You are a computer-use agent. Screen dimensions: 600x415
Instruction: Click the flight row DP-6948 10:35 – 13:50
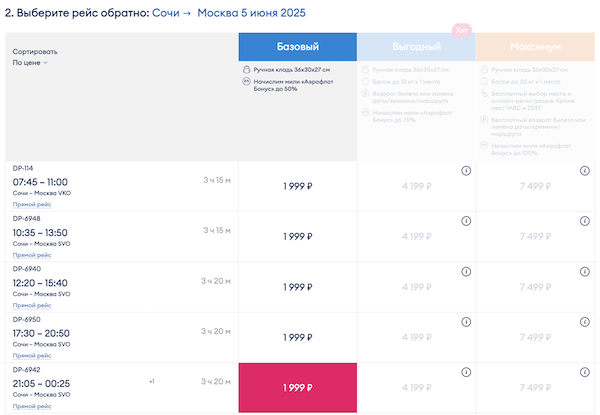pos(100,232)
